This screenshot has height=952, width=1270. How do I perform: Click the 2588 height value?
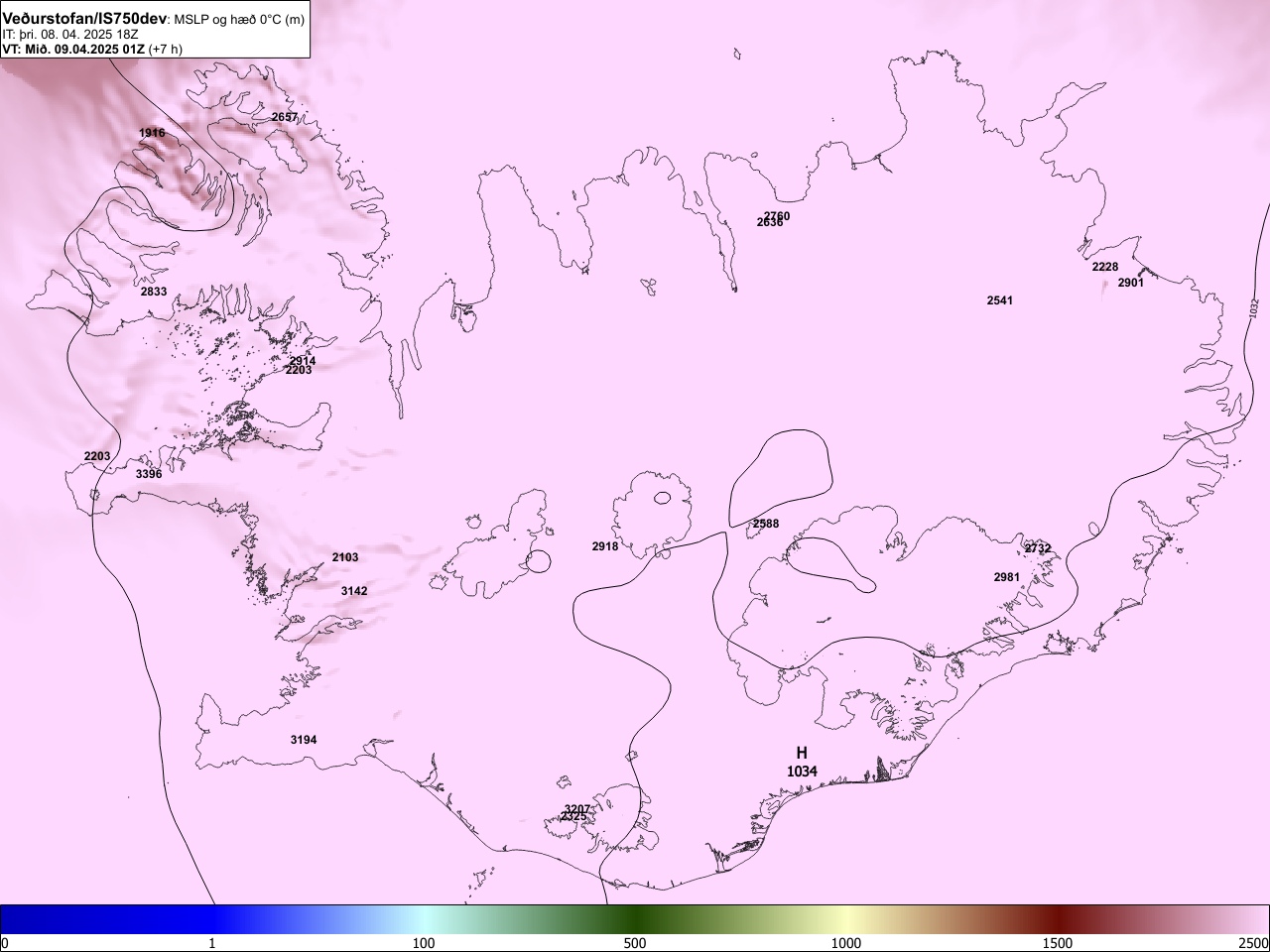point(766,524)
